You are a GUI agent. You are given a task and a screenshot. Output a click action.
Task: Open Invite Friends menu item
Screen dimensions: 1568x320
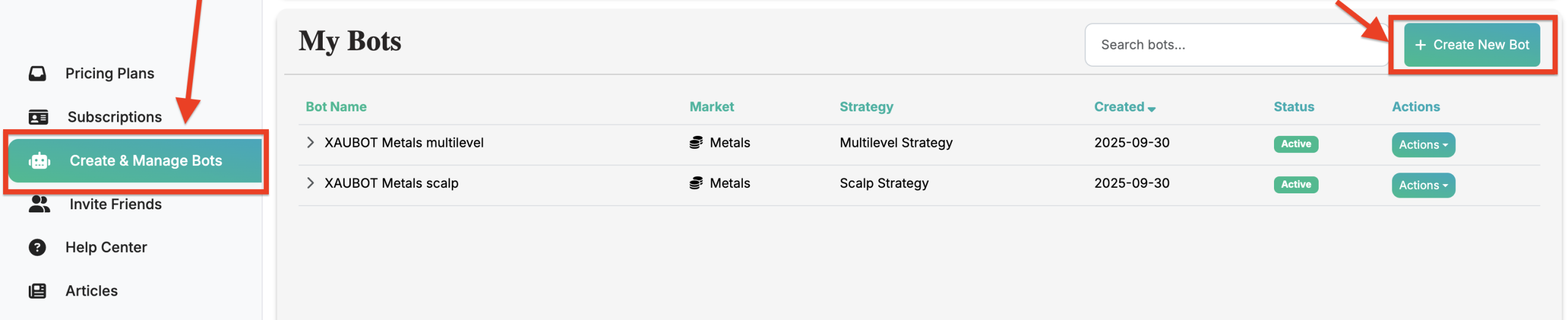[116, 204]
